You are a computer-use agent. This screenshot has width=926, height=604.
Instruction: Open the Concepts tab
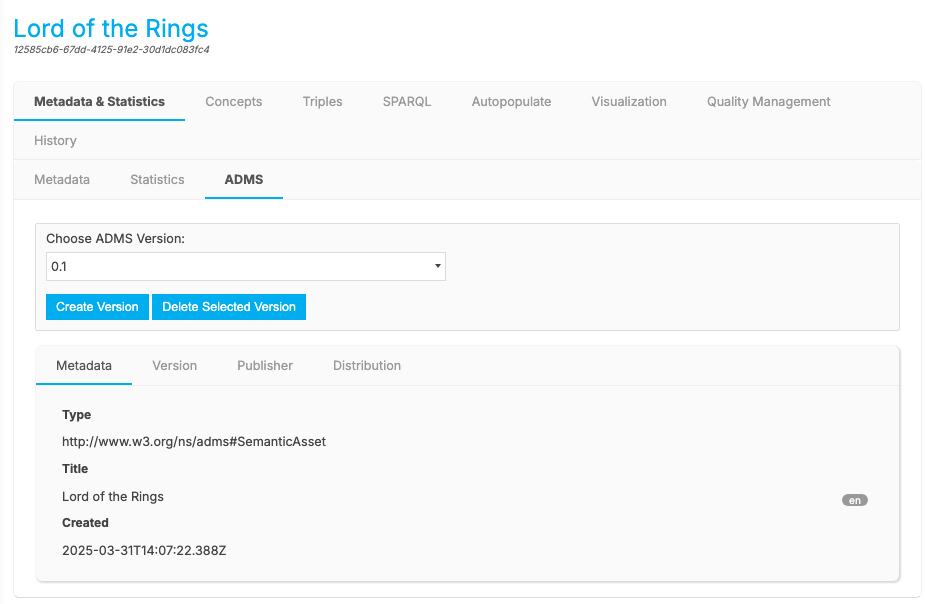pos(233,101)
